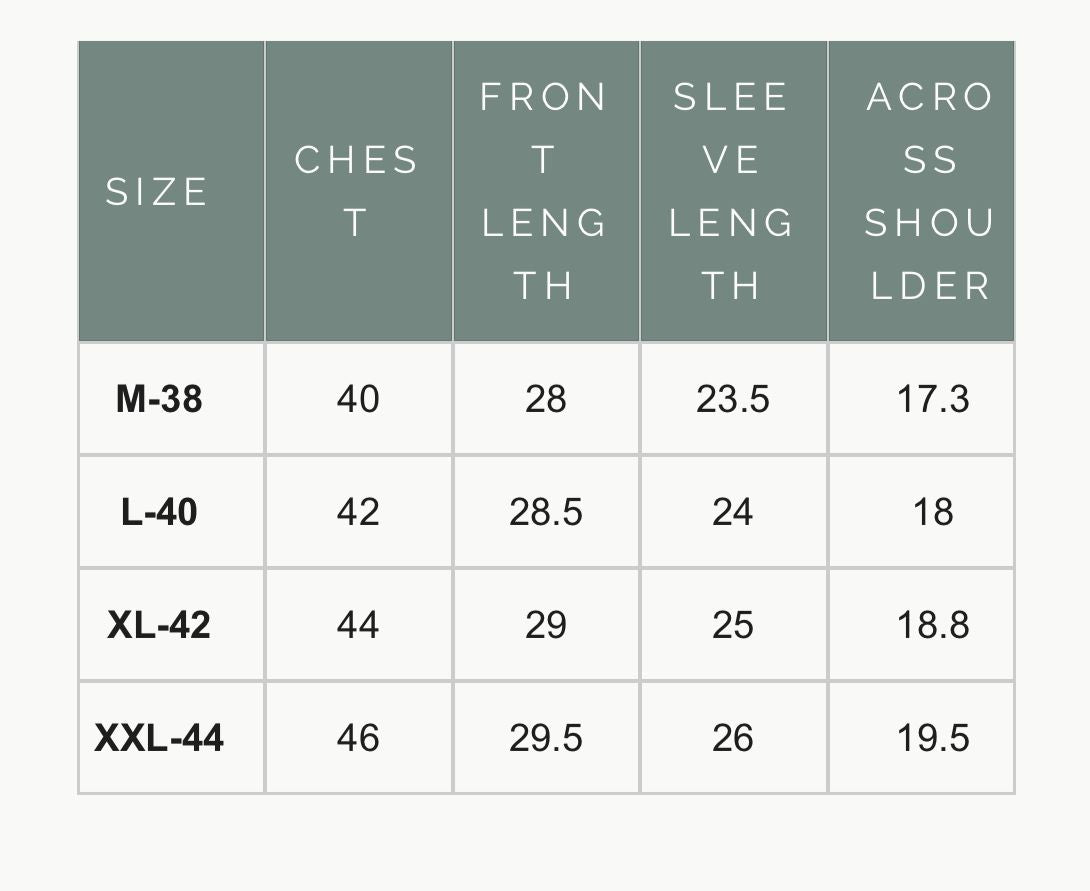Click across shoulder value 19.5
Viewport: 1090px width, 891px height.
(933, 738)
